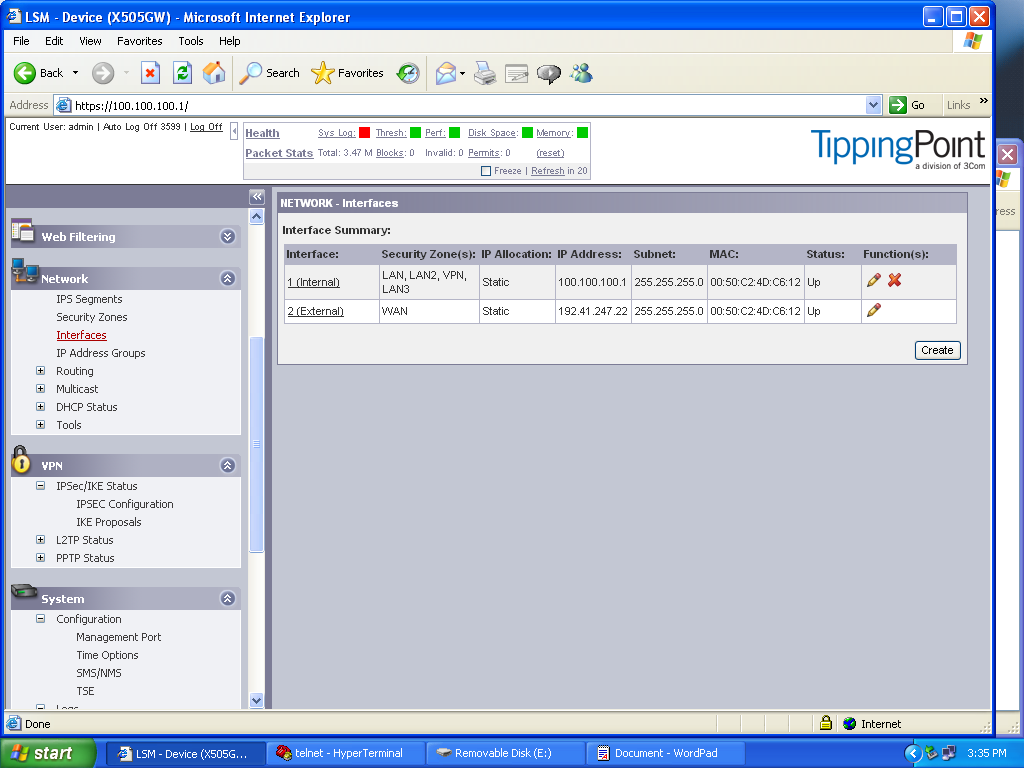Click the Home toolbar icon
This screenshot has height=768, width=1024.
click(x=214, y=73)
